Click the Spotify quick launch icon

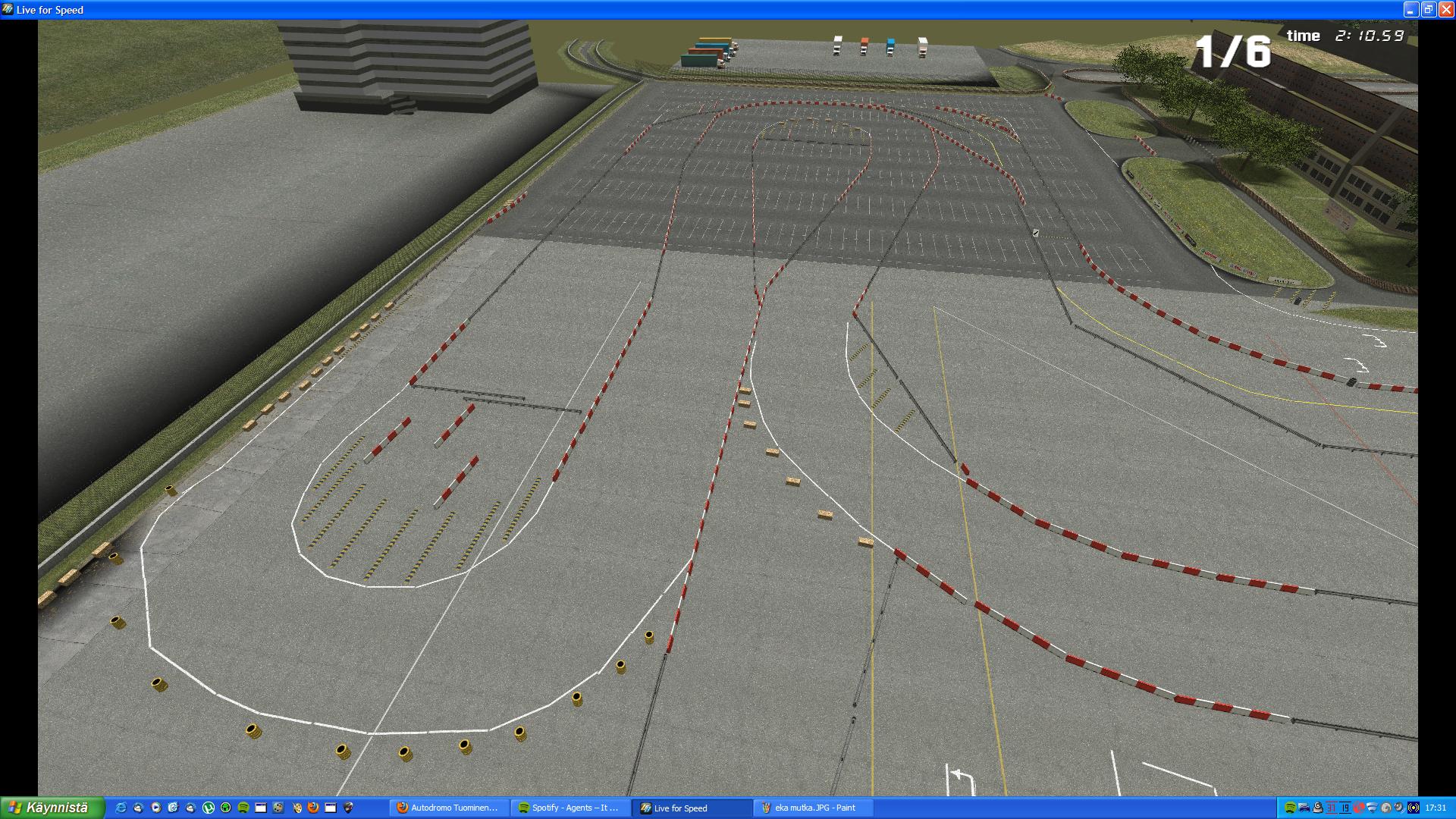[x=243, y=808]
